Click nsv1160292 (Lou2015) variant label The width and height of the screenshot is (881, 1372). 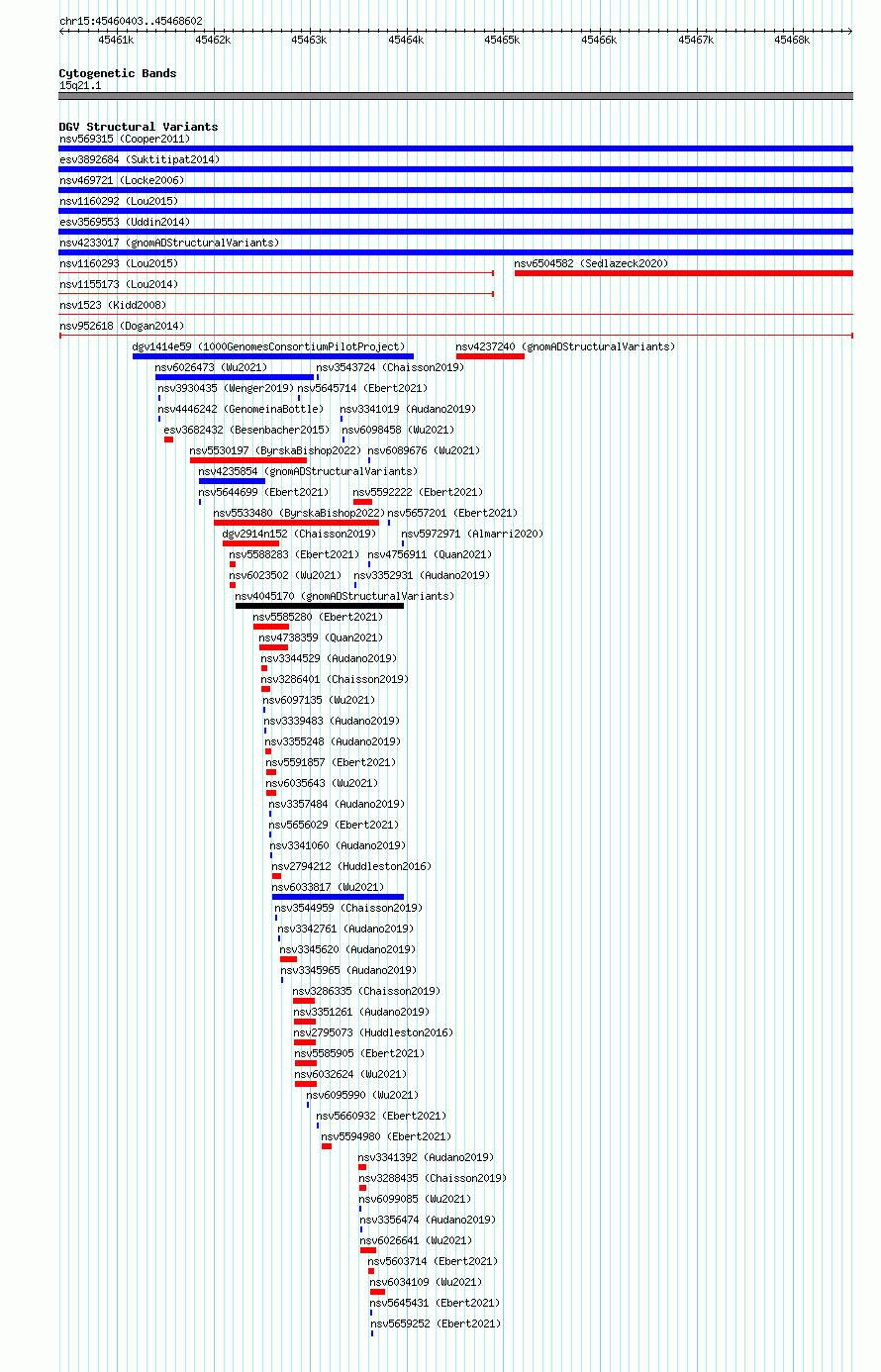coord(119,202)
